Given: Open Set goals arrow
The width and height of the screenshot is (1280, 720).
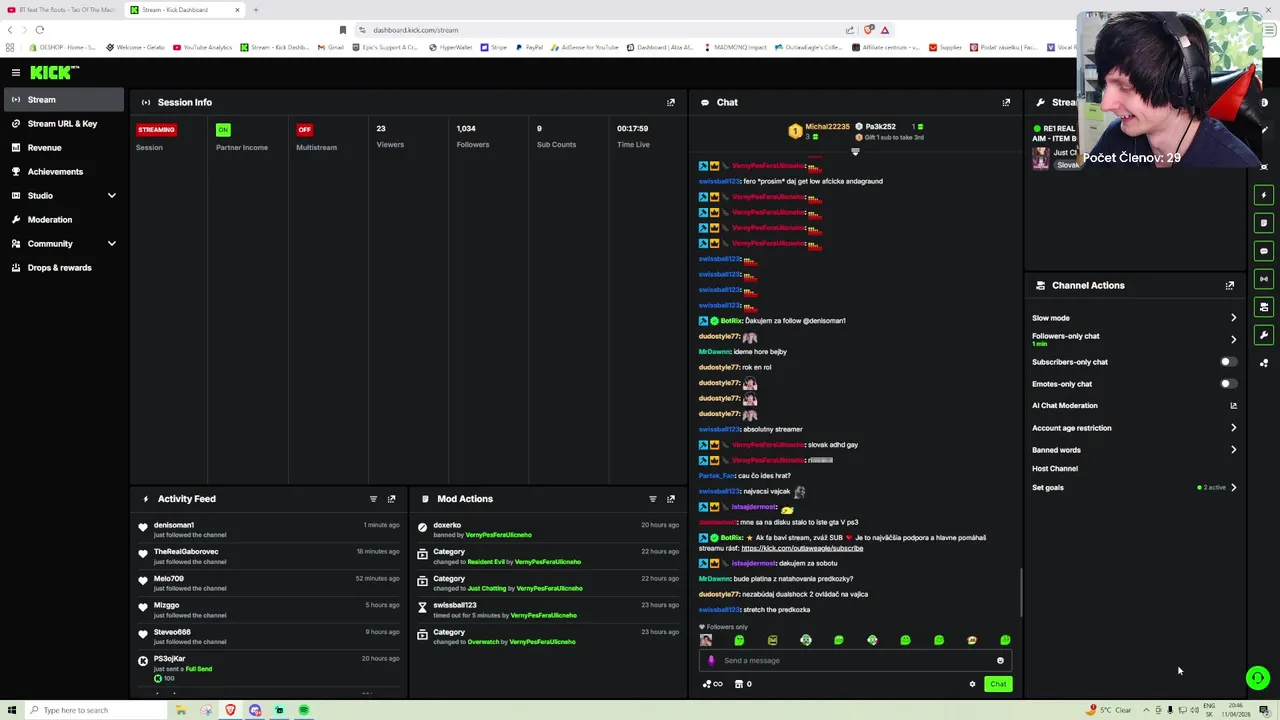Looking at the screenshot, I should (x=1233, y=488).
